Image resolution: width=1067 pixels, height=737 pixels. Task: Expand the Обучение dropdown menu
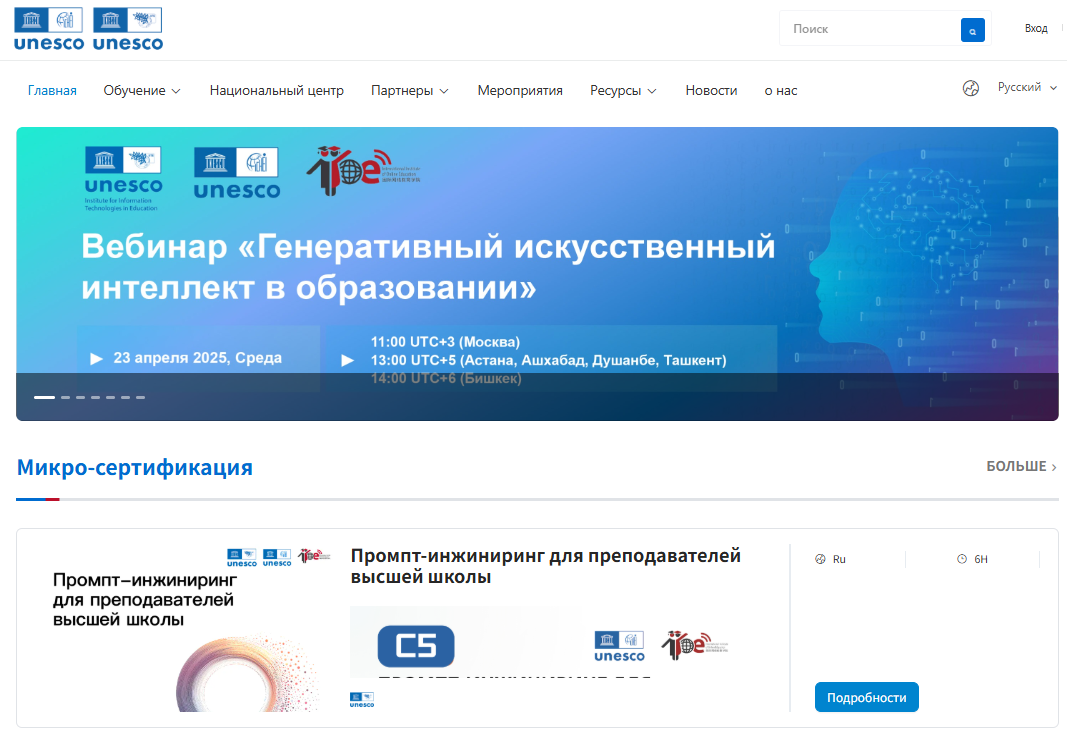coord(142,90)
